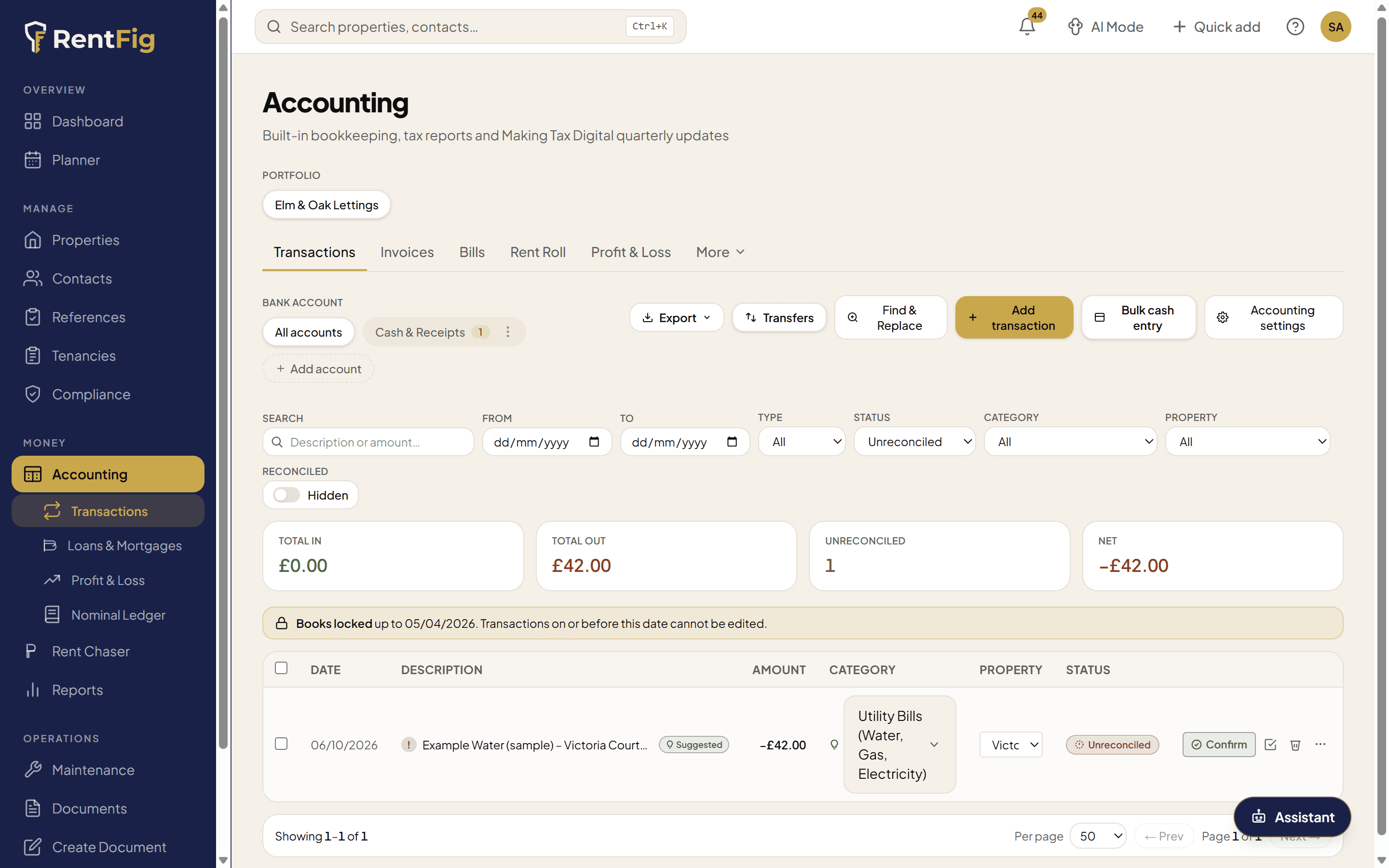Open Accounting settings

pyautogui.click(x=1273, y=317)
